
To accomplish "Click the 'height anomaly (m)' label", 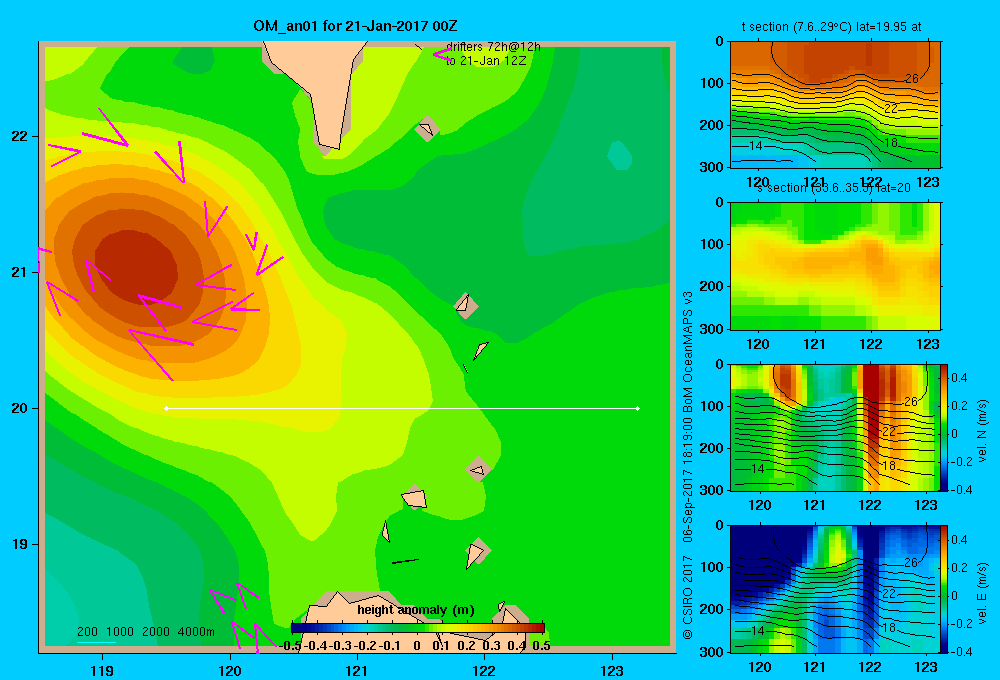I will (x=416, y=610).
